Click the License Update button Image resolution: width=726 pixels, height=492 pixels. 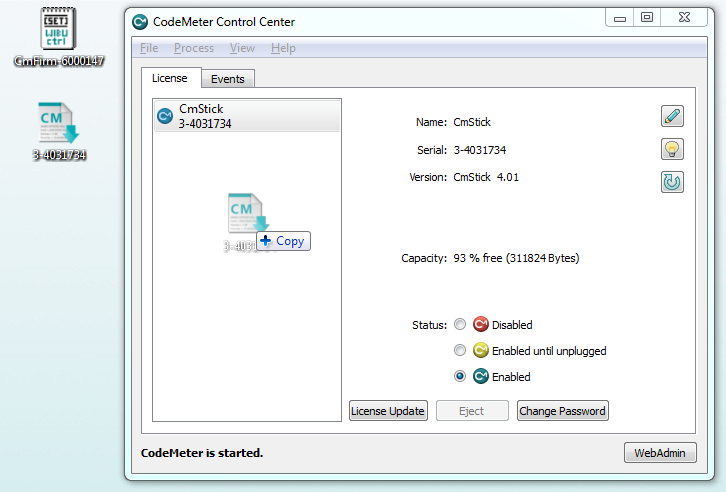click(388, 411)
